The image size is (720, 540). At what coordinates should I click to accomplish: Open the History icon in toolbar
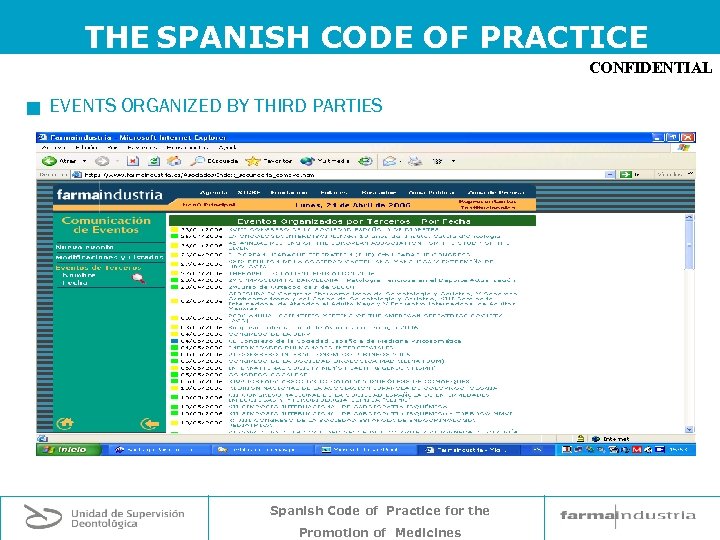[366, 161]
